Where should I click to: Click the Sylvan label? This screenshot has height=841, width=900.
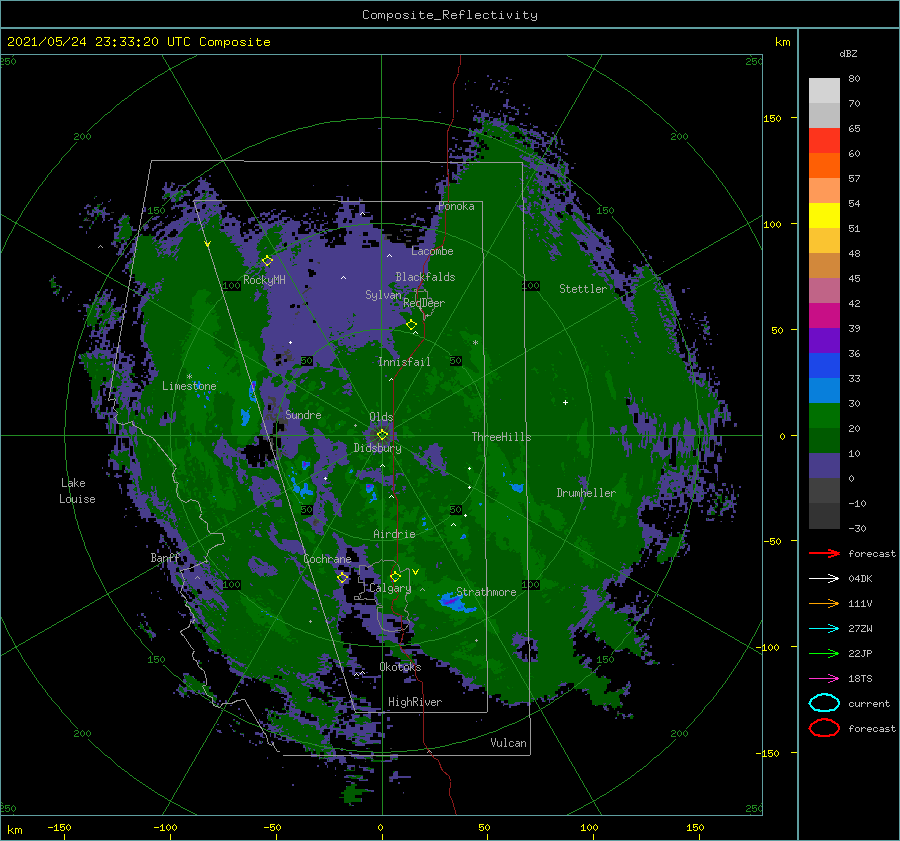383,295
